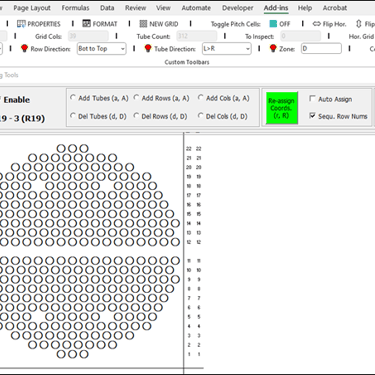Open the Formulas tab

pos(75,8)
